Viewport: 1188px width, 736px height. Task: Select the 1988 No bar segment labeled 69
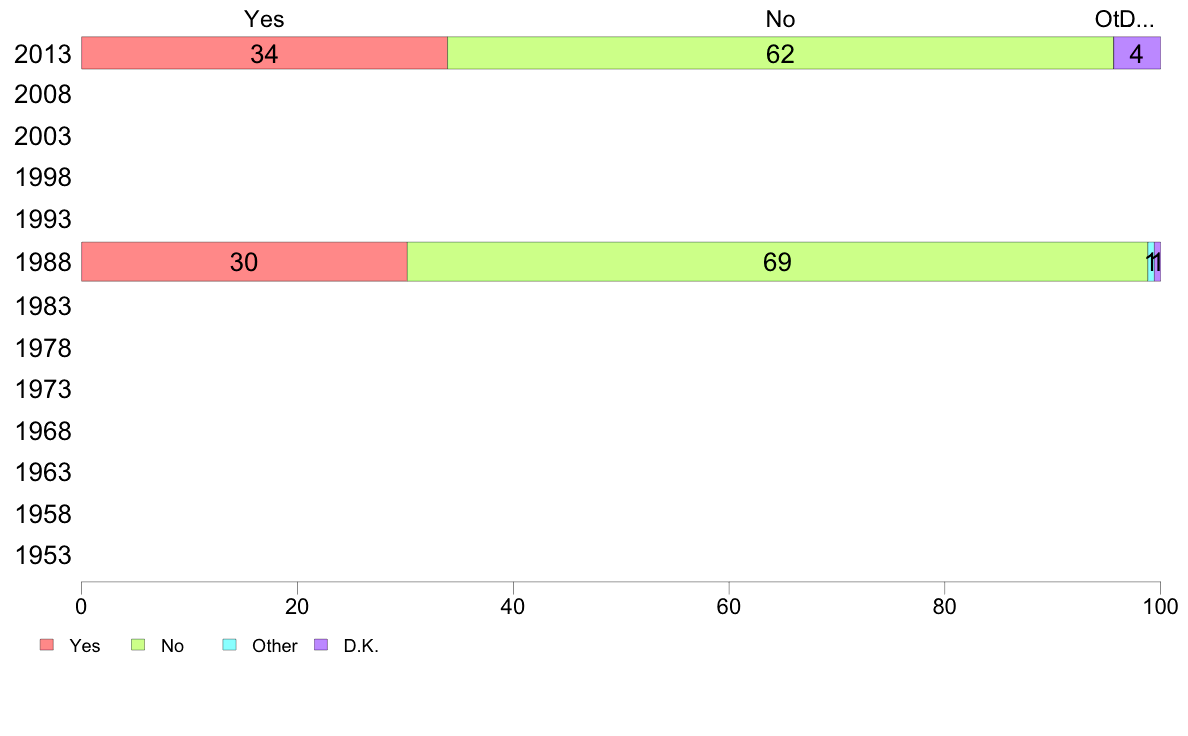pyautogui.click(x=777, y=262)
